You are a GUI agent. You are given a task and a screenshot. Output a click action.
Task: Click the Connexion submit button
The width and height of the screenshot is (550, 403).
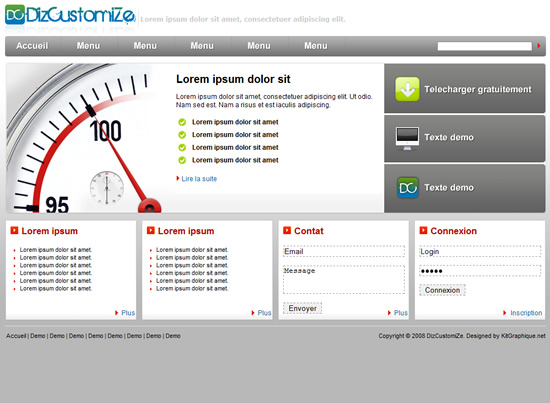(442, 290)
